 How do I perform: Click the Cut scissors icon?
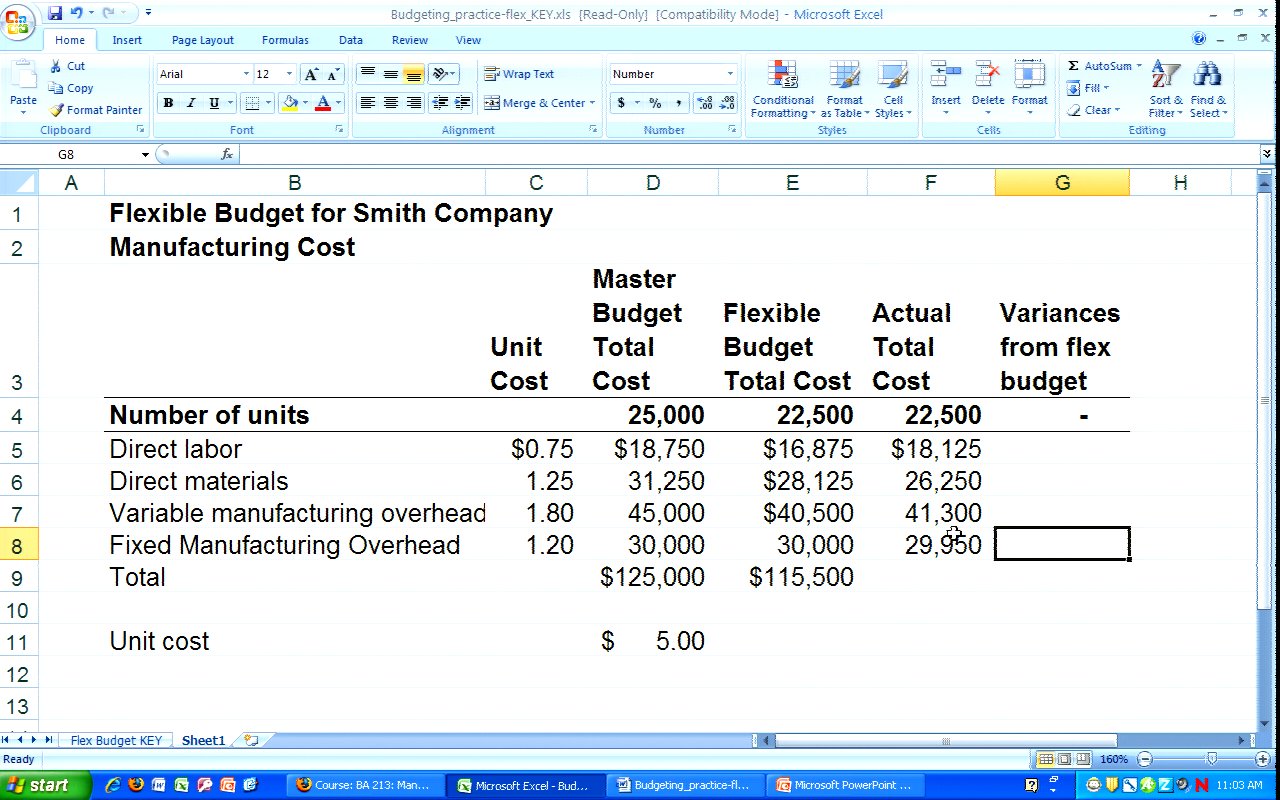[57, 66]
